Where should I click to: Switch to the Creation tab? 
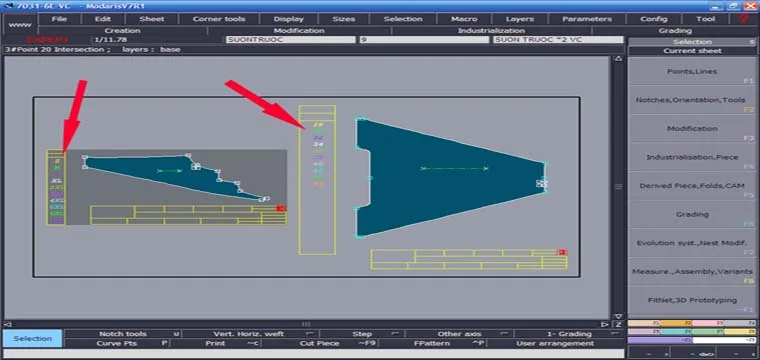click(x=123, y=31)
